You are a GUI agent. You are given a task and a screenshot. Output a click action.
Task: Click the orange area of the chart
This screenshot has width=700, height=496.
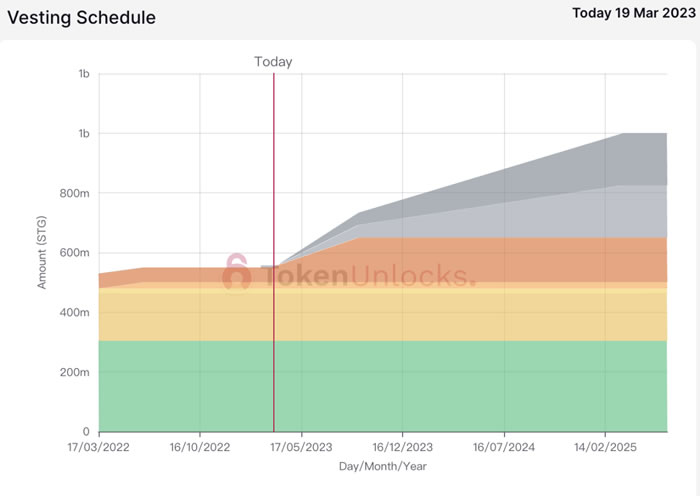pyautogui.click(x=500, y=260)
